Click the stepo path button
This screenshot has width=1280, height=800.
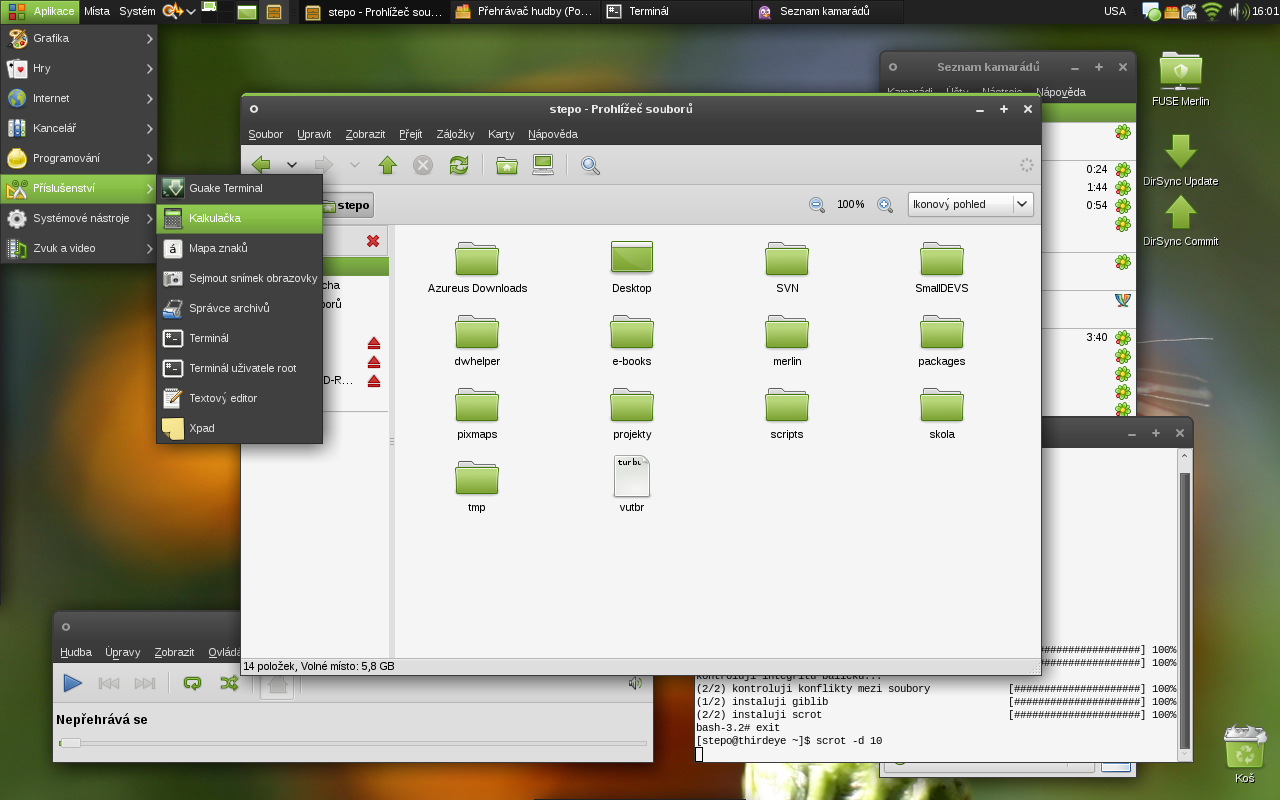[x=346, y=205]
